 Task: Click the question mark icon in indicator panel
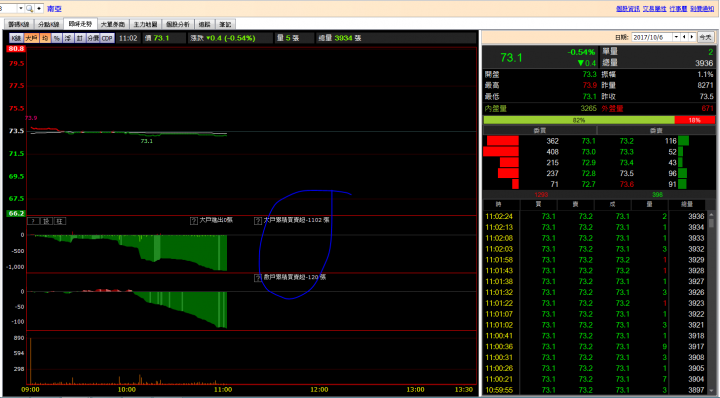tap(34, 221)
